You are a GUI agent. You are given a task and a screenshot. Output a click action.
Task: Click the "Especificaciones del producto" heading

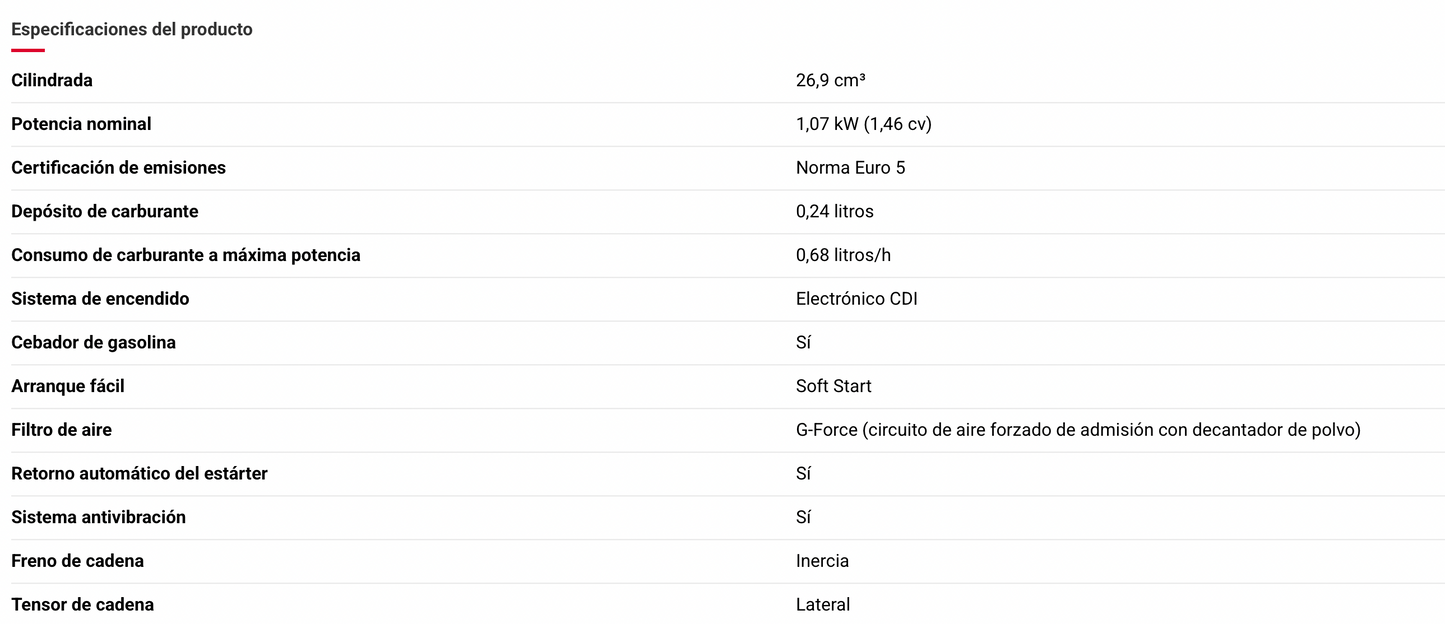[x=132, y=30]
